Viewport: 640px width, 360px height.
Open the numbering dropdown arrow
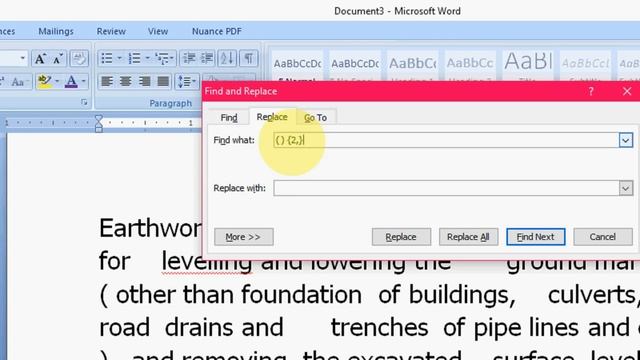(x=147, y=58)
